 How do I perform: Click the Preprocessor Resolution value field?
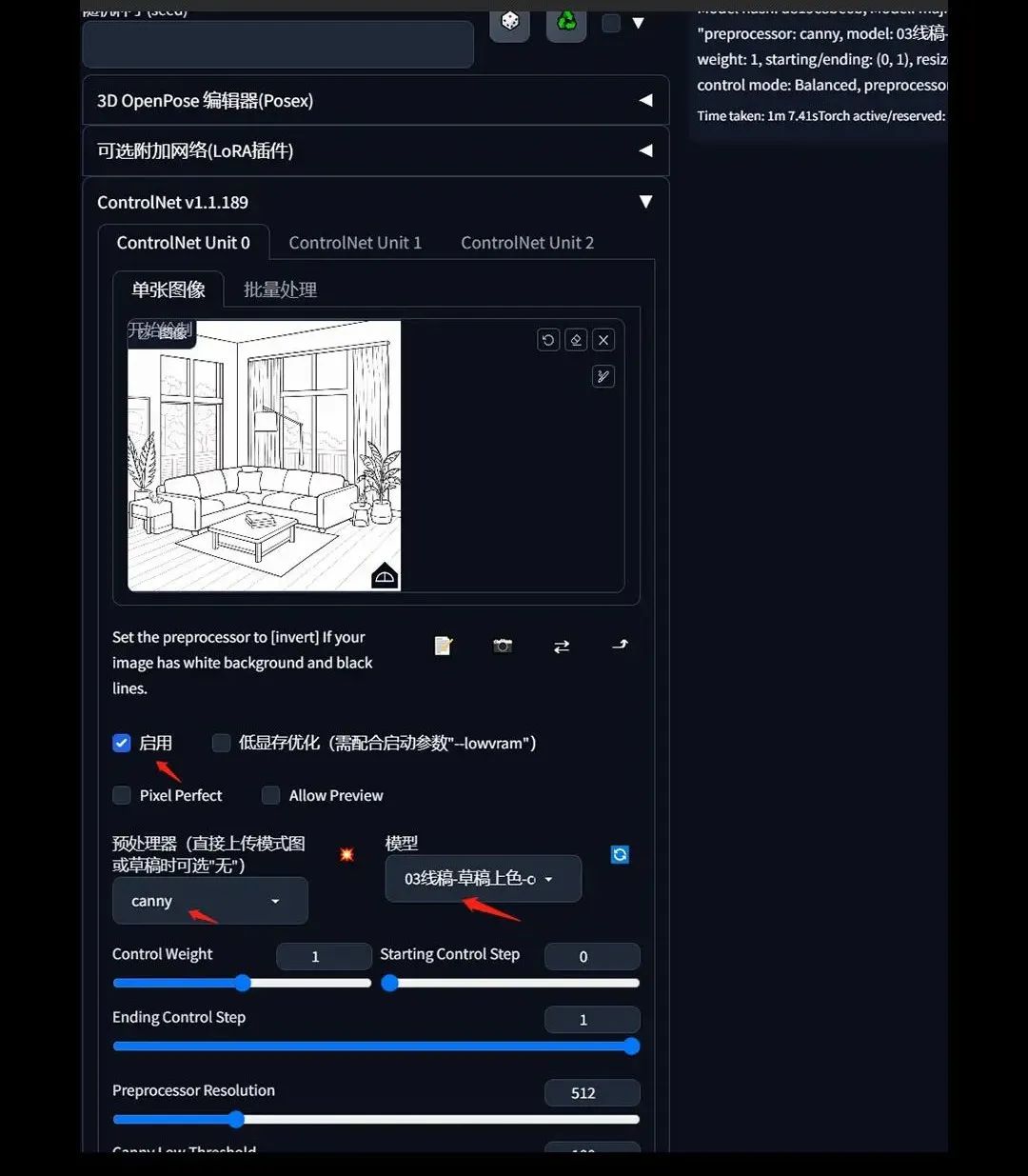point(592,1093)
